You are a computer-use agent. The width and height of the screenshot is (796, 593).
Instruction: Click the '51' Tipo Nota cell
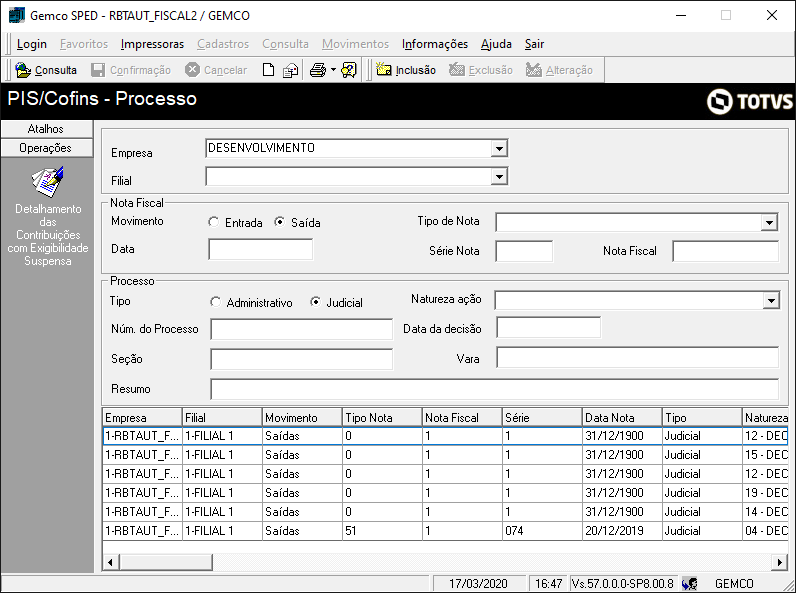[382, 531]
